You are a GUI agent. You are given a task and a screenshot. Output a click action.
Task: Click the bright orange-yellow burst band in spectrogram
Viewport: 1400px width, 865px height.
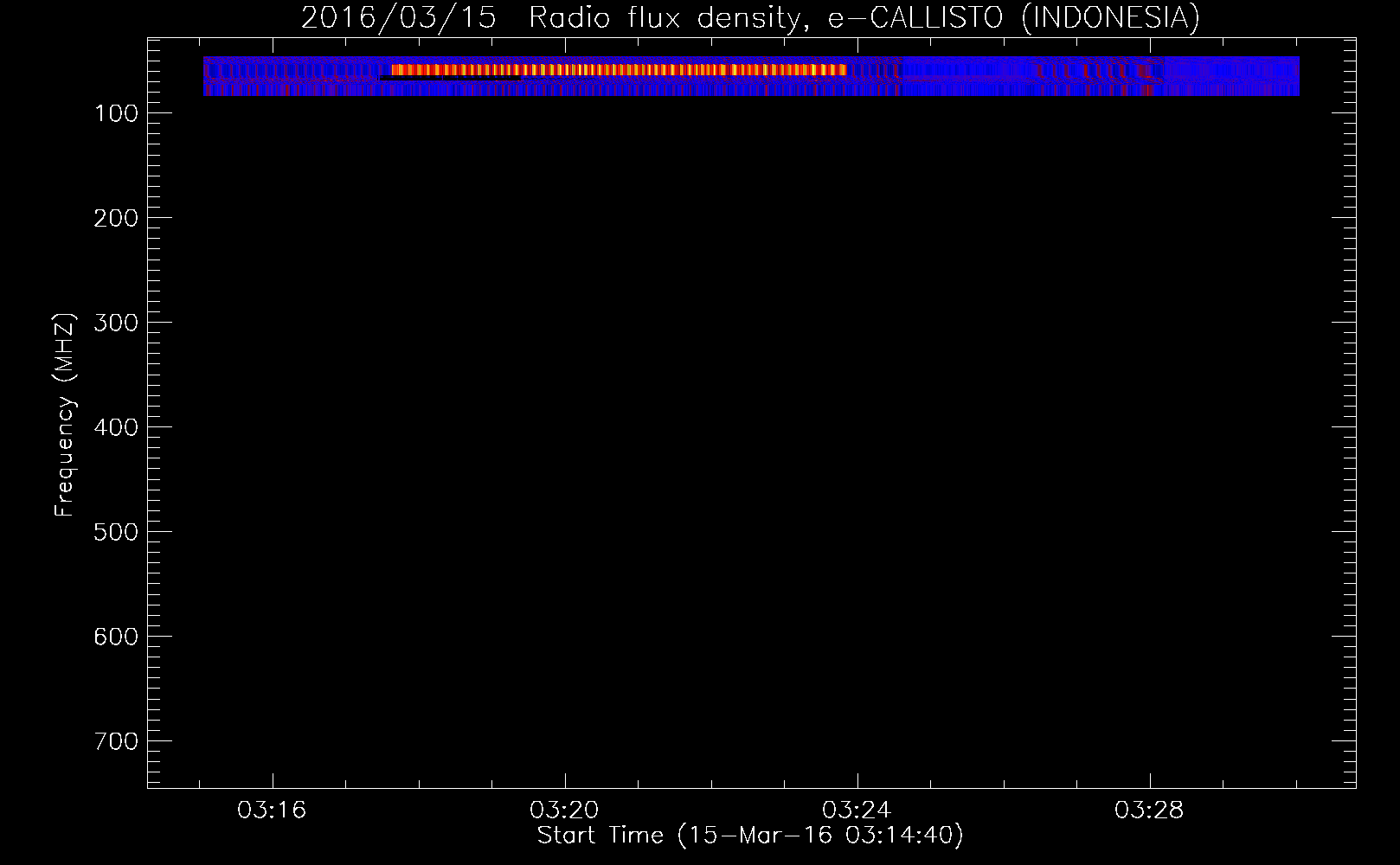click(x=619, y=70)
